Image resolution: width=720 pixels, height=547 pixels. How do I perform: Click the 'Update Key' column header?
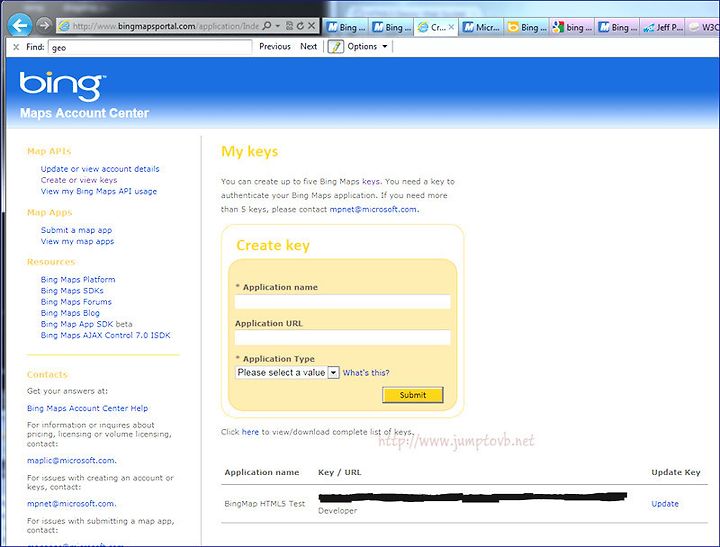[x=676, y=472]
